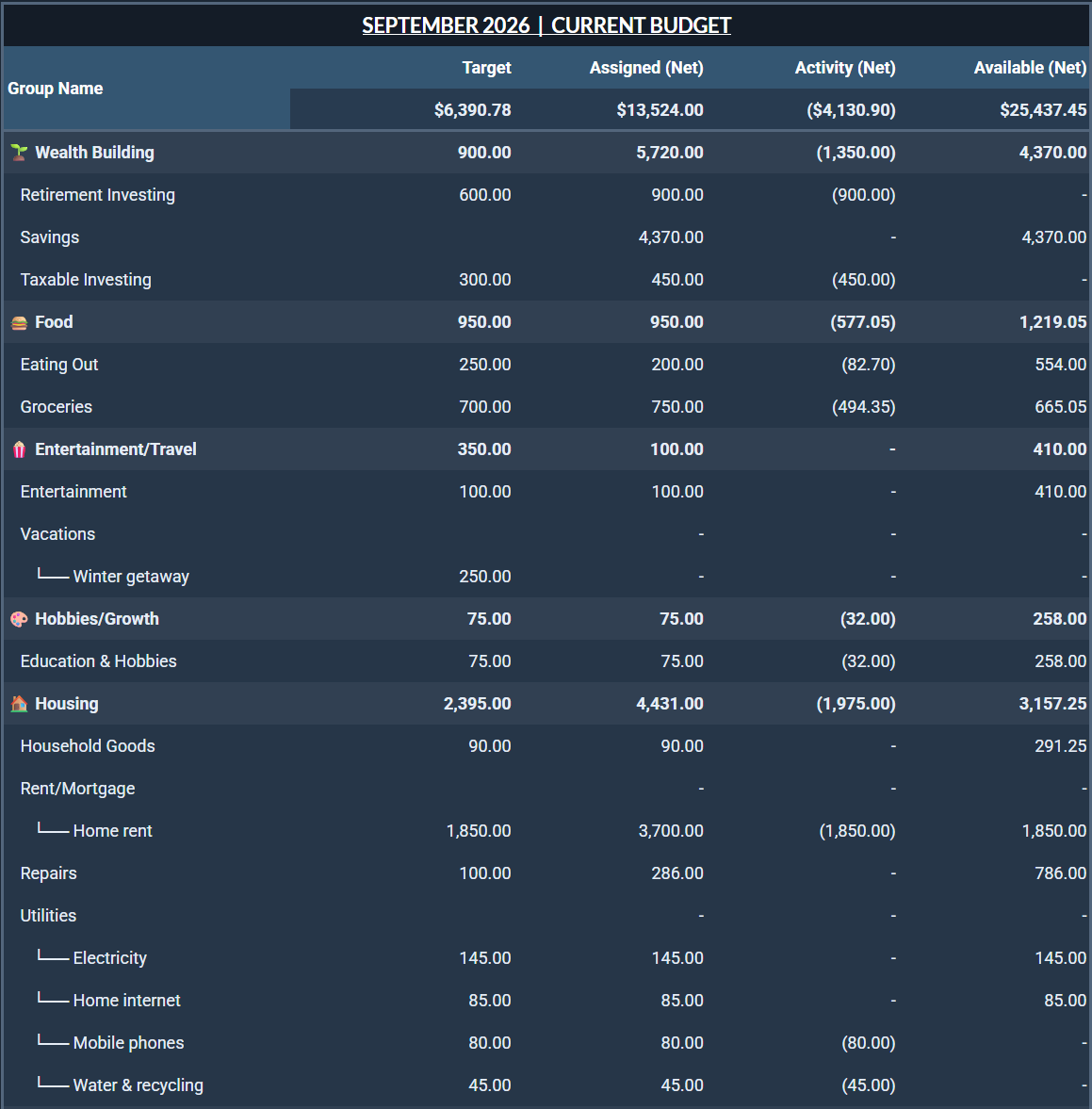
Task: Select the Entertainment/Travel group label
Action: point(116,449)
